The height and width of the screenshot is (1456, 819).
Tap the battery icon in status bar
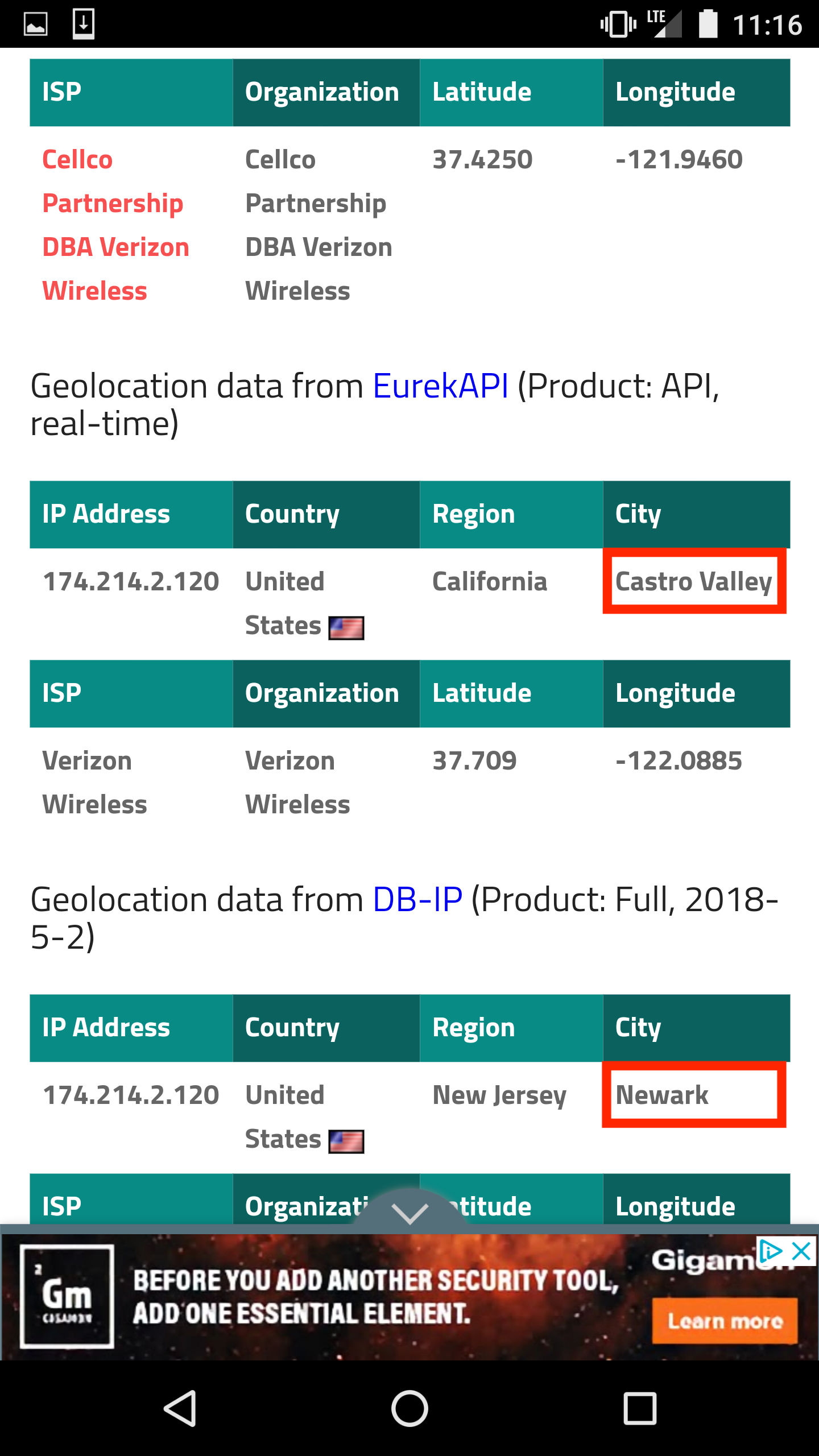(708, 24)
